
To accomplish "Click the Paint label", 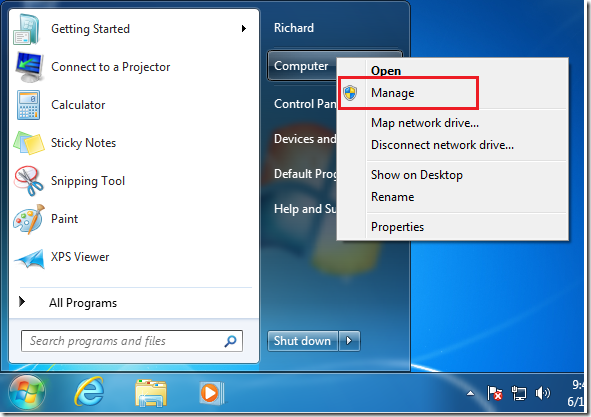I will [x=64, y=219].
